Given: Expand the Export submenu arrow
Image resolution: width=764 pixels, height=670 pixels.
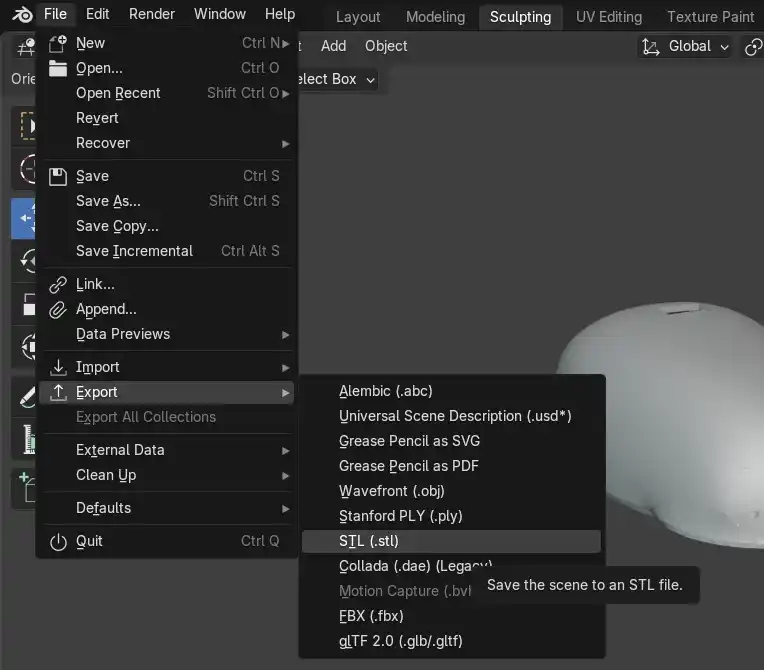Looking at the screenshot, I should pyautogui.click(x=286, y=393).
